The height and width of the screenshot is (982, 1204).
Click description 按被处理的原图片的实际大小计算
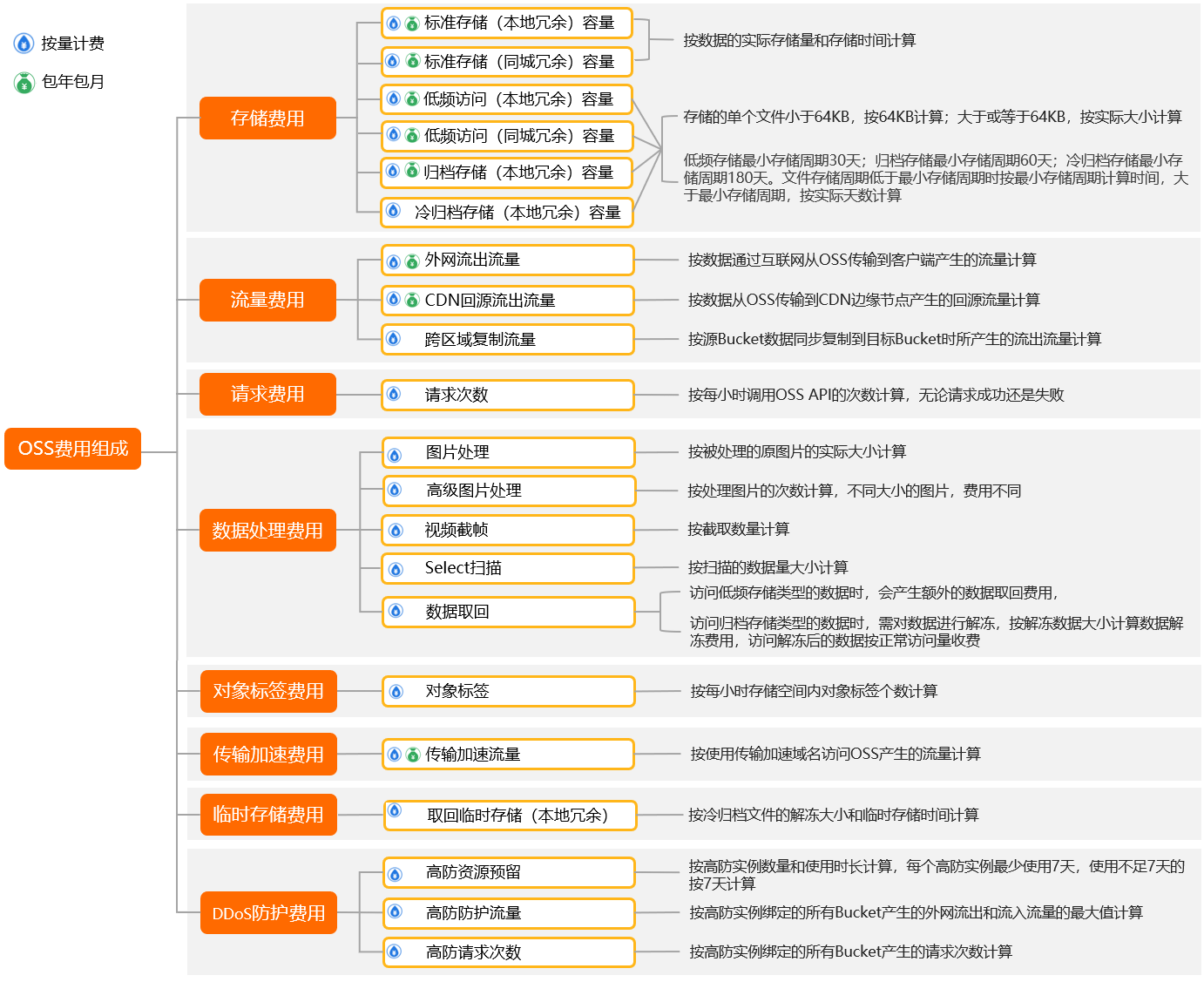(796, 451)
